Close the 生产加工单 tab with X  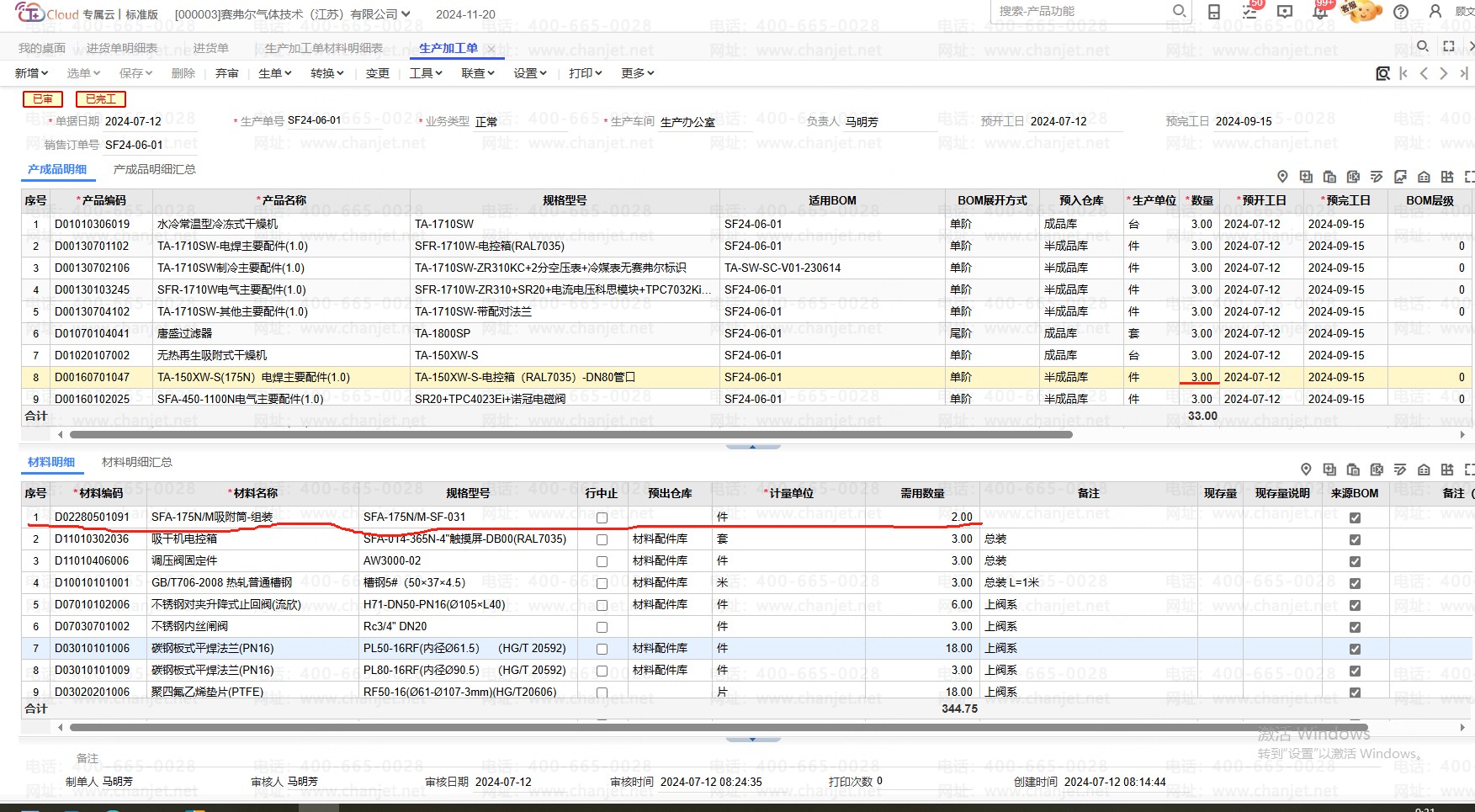pyautogui.click(x=491, y=49)
